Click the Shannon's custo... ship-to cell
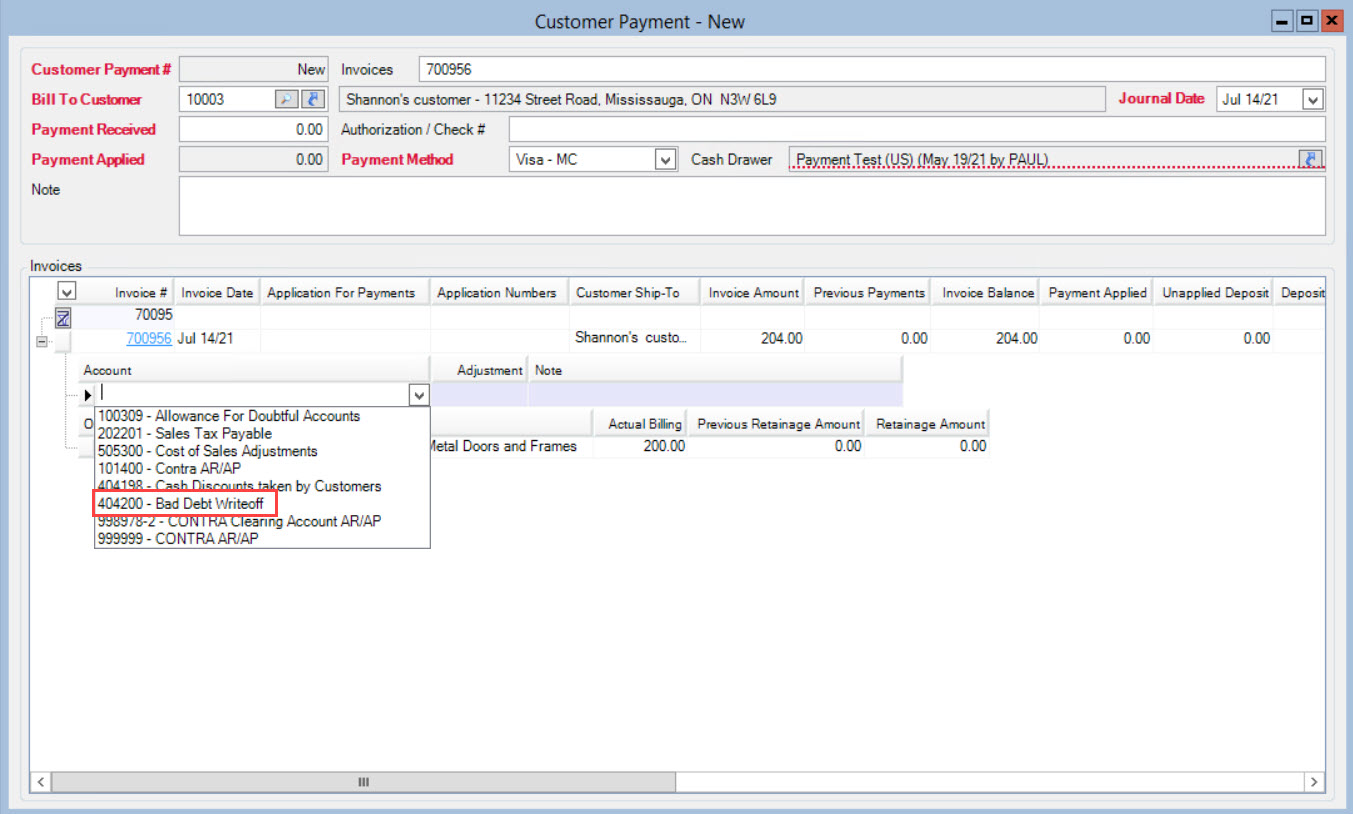 click(x=634, y=339)
